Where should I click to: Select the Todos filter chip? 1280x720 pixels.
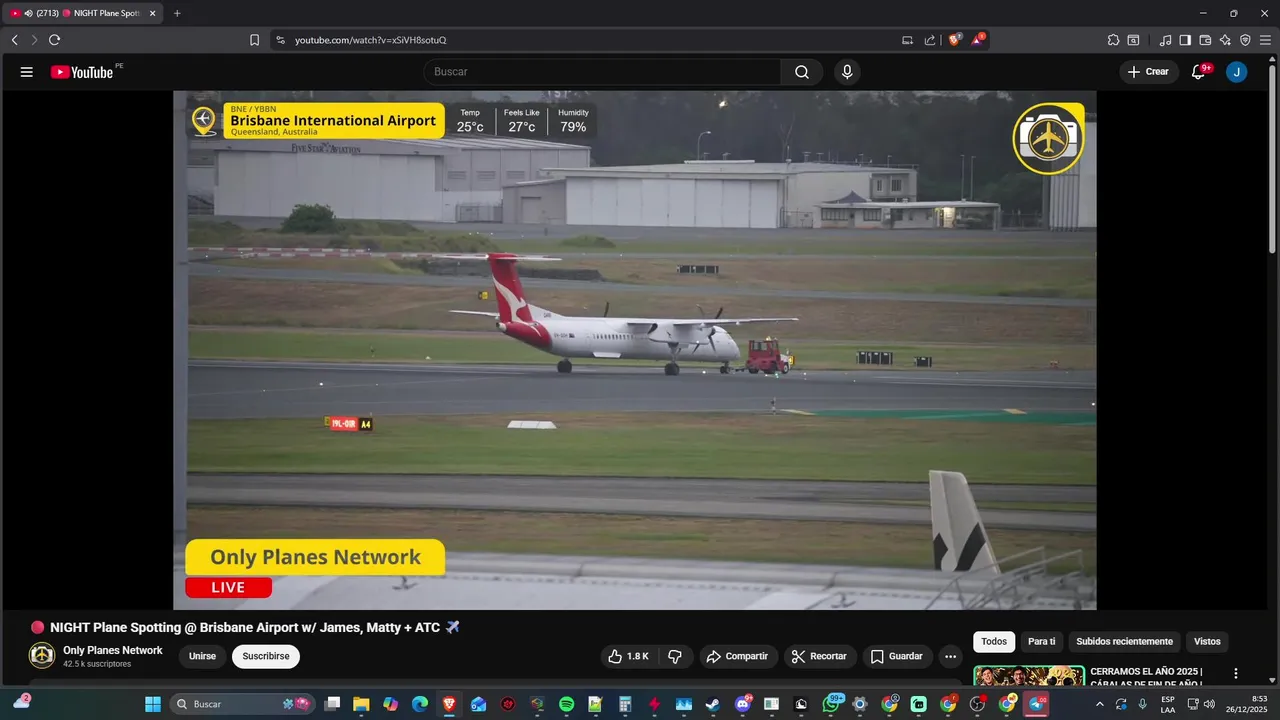pyautogui.click(x=994, y=642)
